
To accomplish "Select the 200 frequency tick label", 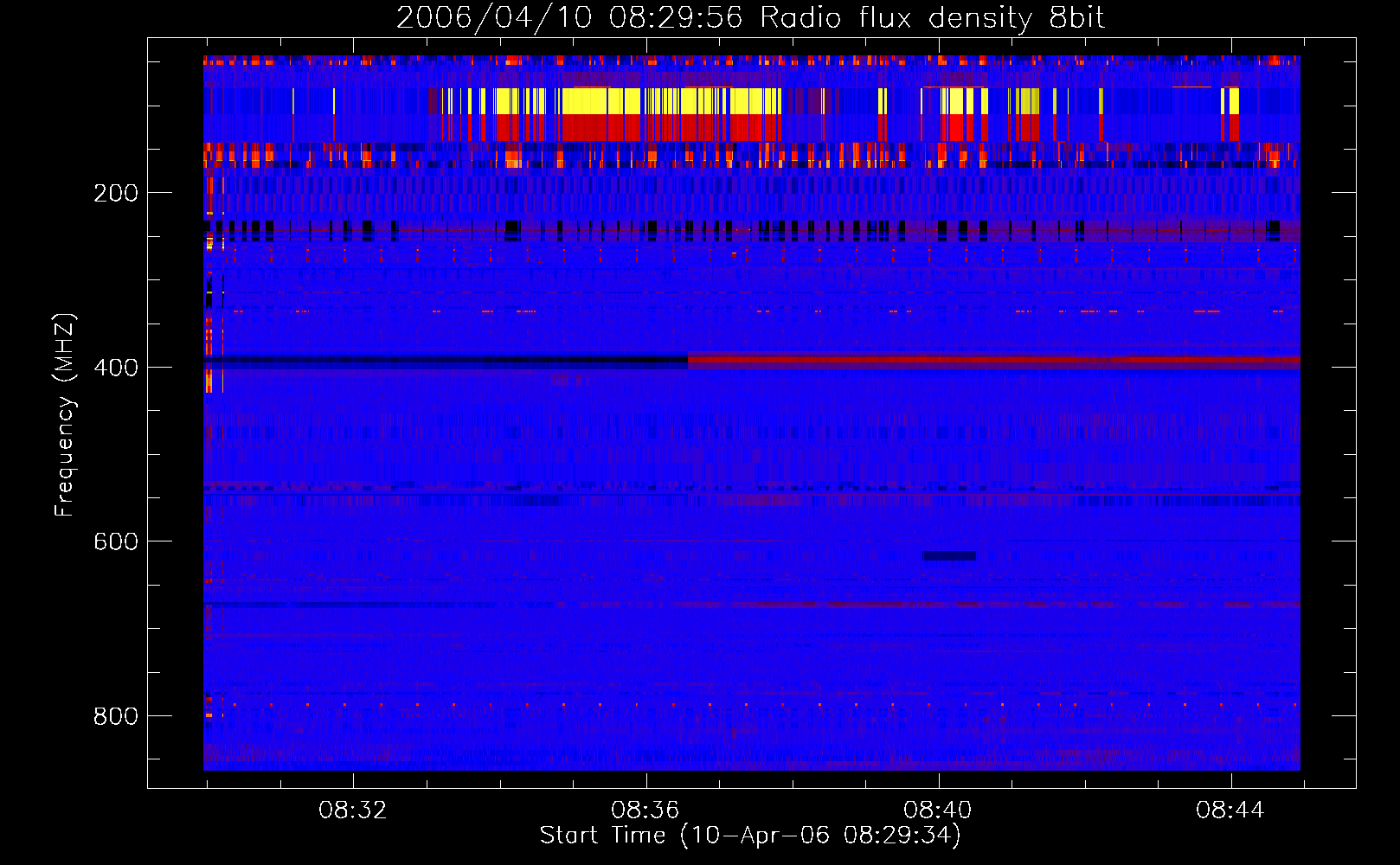I will (116, 193).
